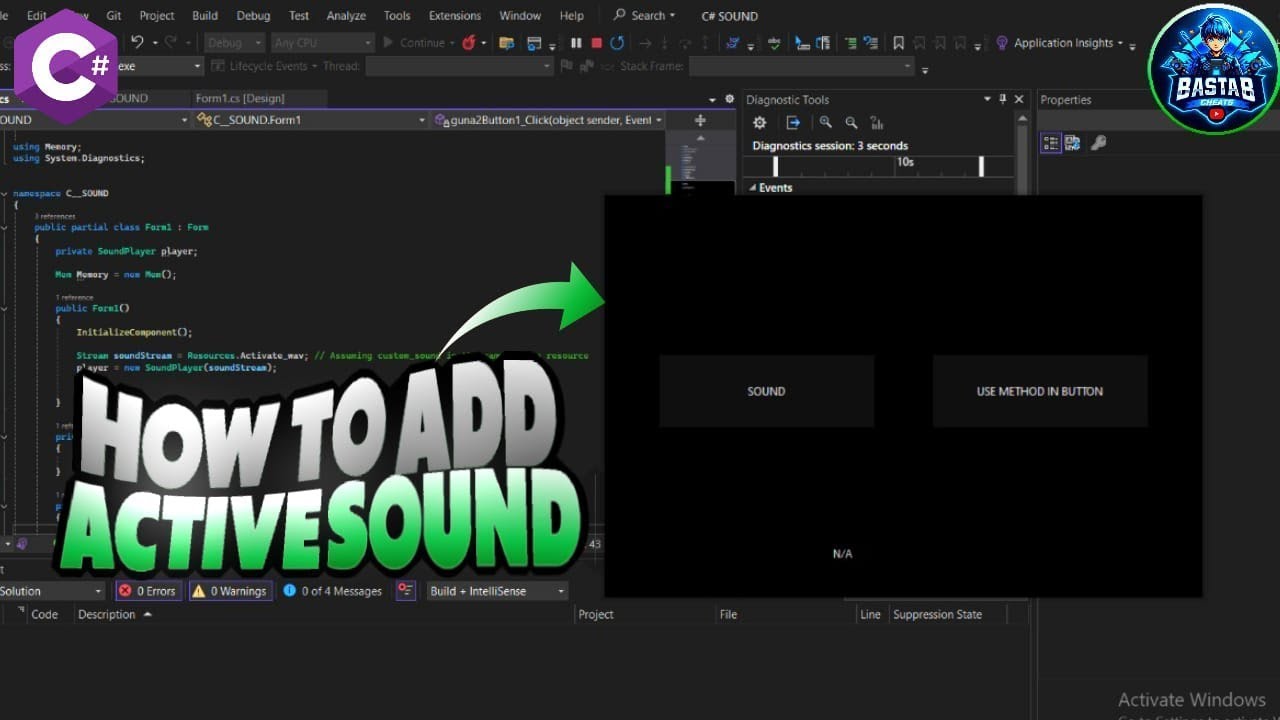1280x720 pixels.
Task: Toggle the 0 Errors filter
Action: pyautogui.click(x=149, y=591)
